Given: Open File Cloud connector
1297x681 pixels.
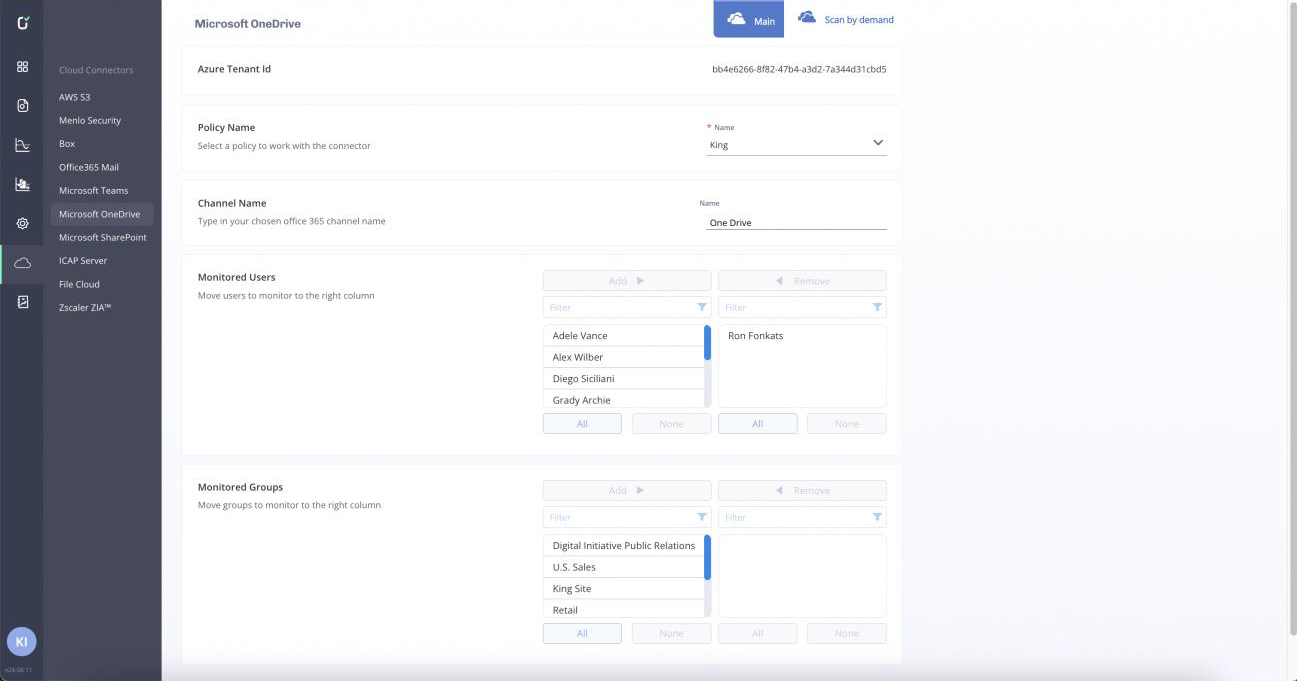Looking at the screenshot, I should [x=79, y=284].
